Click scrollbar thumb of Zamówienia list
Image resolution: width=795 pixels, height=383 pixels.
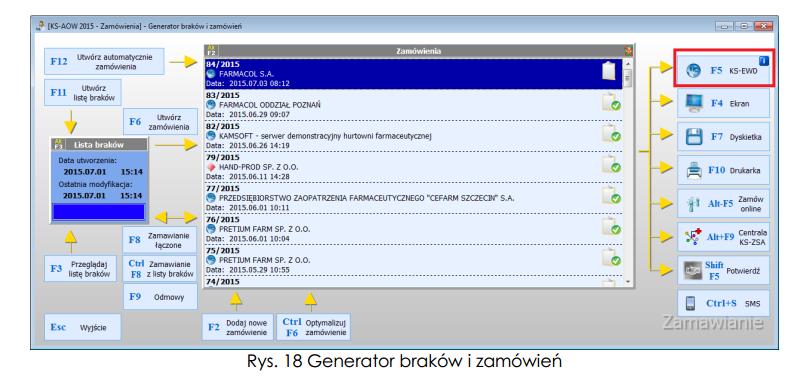coord(628,78)
